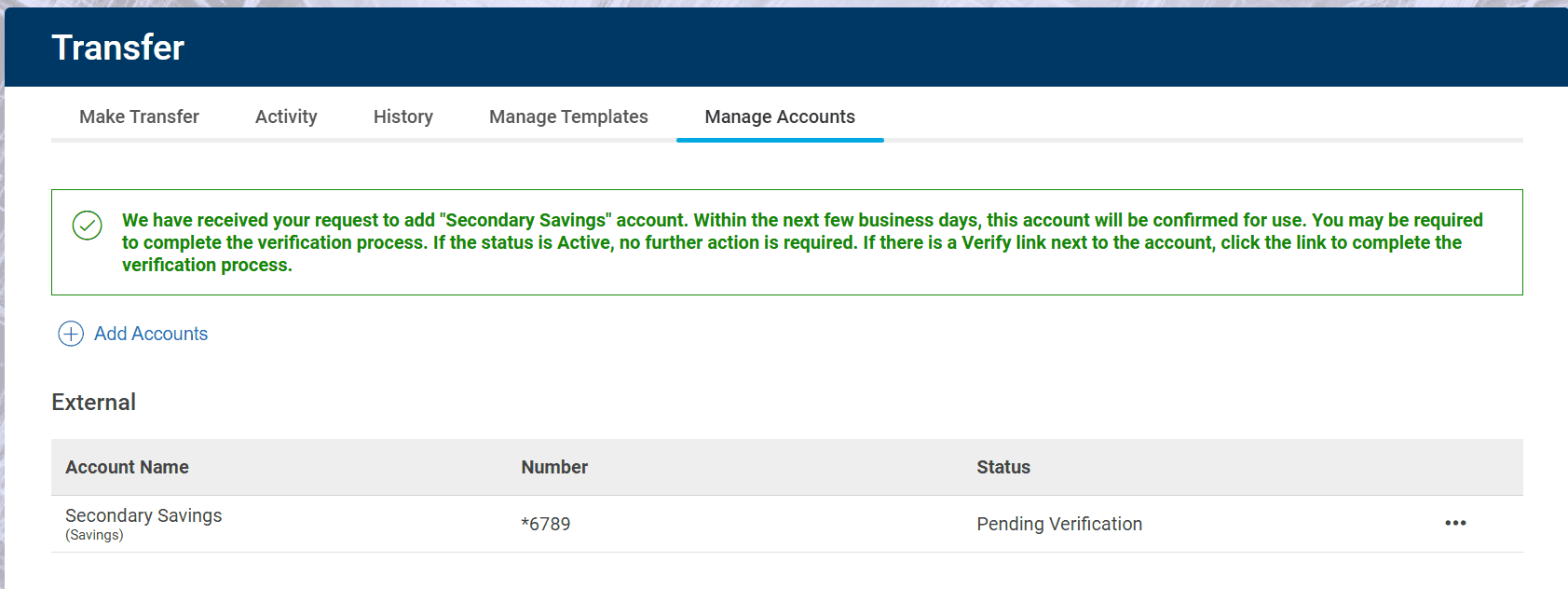The height and width of the screenshot is (589, 1568).
Task: Open the Make Transfer tab
Action: 139,116
